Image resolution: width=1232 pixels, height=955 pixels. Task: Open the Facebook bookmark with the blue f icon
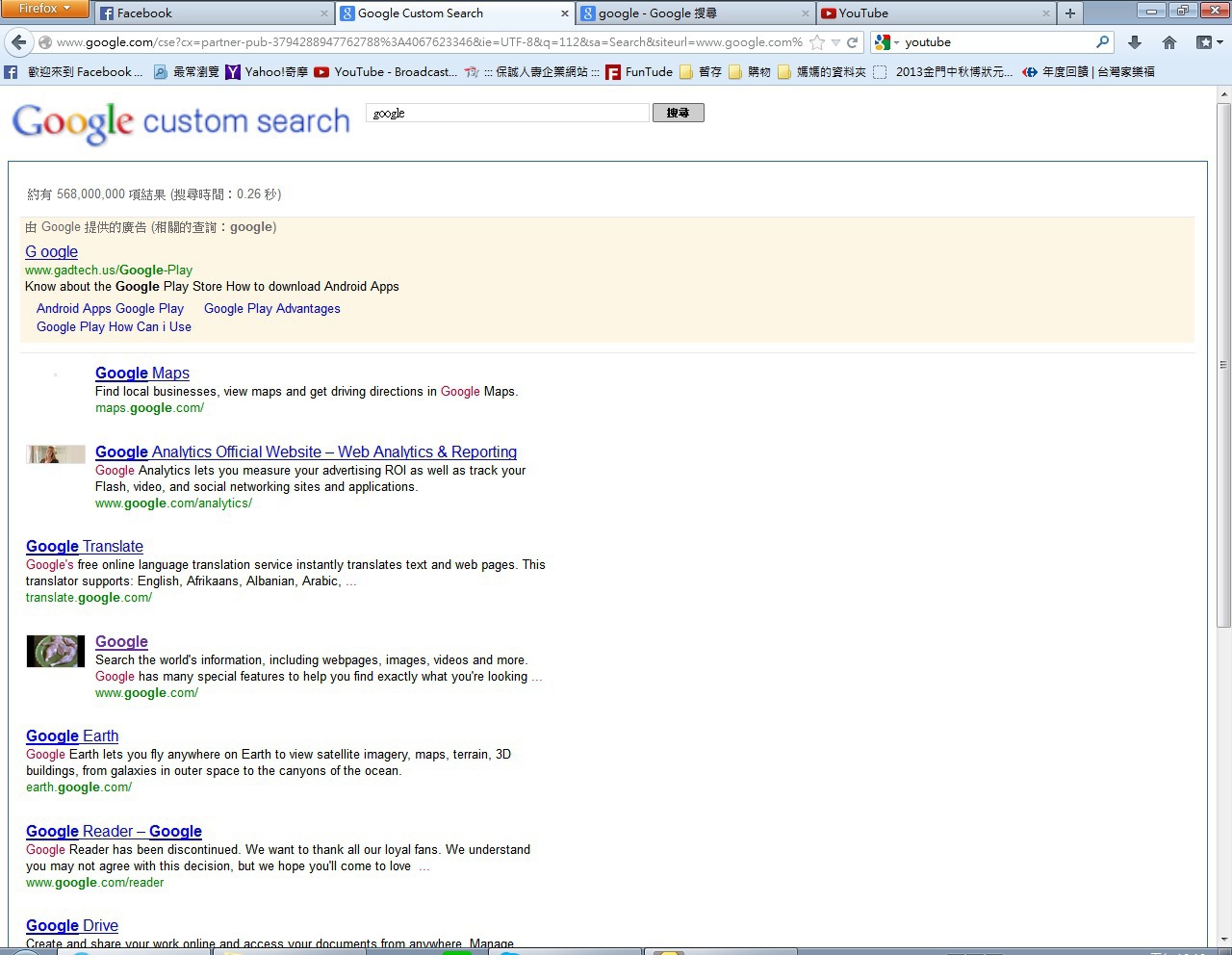[74, 72]
